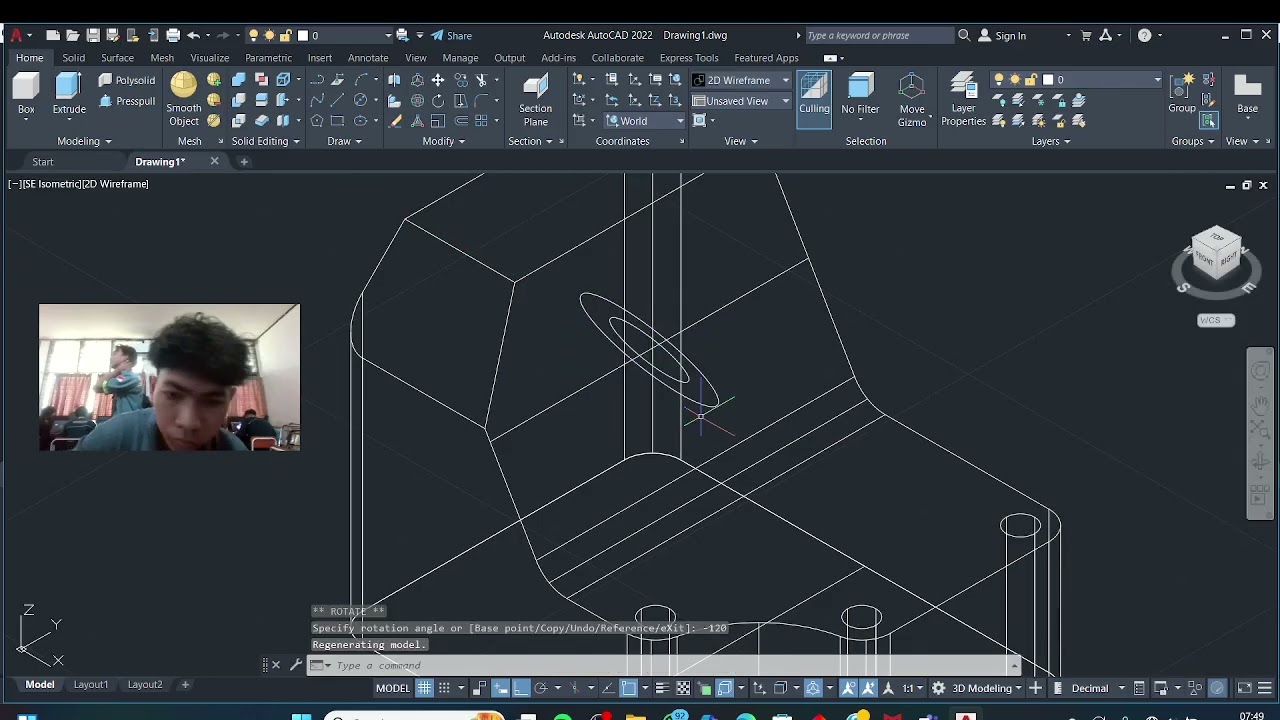Screen dimensions: 1280x720
Task: Click the Base view icon
Action: (x=1247, y=94)
